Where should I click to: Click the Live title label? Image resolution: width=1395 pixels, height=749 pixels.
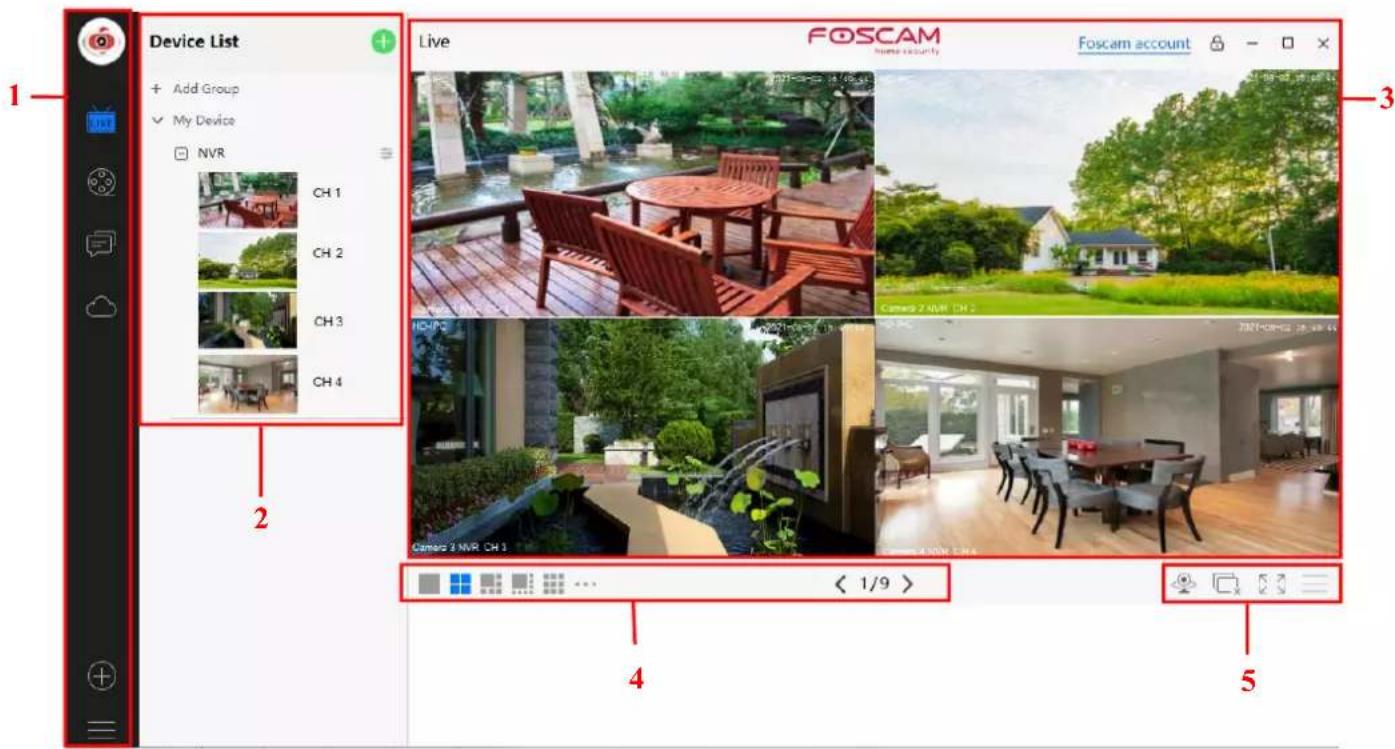tap(434, 42)
